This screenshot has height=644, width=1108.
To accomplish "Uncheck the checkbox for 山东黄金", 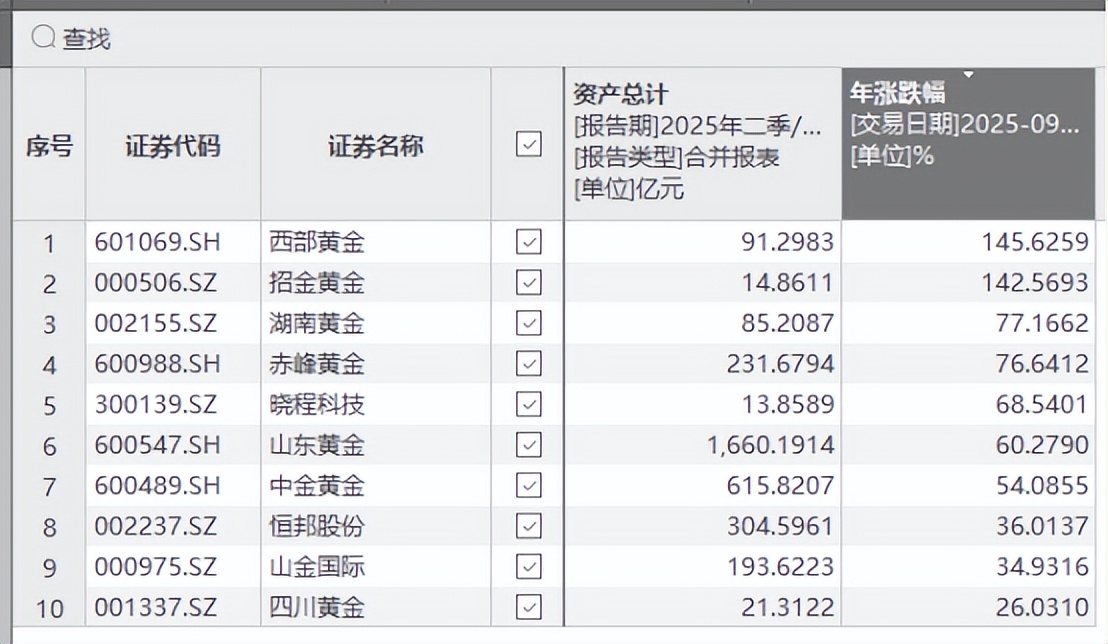I will click(527, 445).
